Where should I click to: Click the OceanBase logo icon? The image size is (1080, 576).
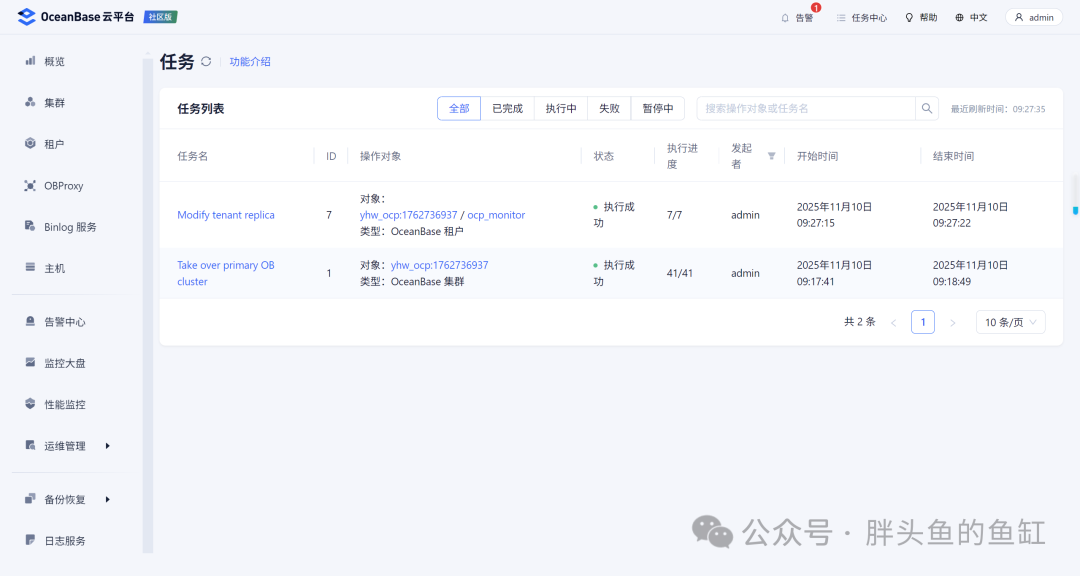click(26, 17)
